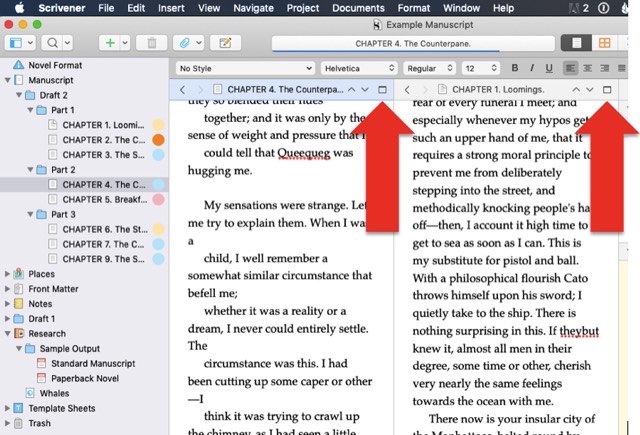Toggle bold formatting
The height and width of the screenshot is (435, 640).
point(515,68)
